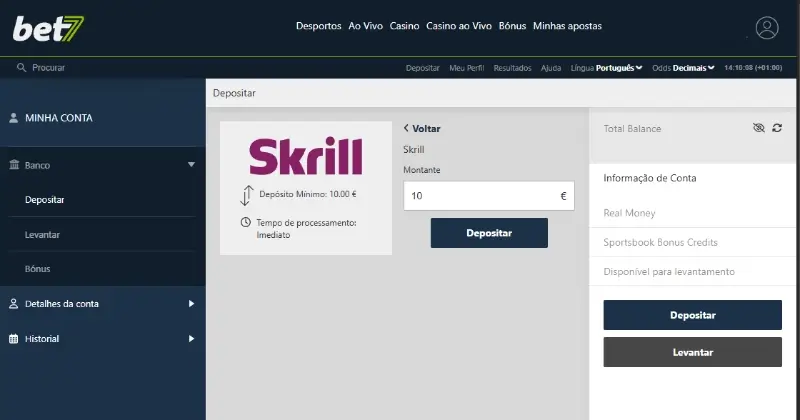The height and width of the screenshot is (420, 800).
Task: Click the Detalhes da conta people icon
Action: click(x=14, y=304)
